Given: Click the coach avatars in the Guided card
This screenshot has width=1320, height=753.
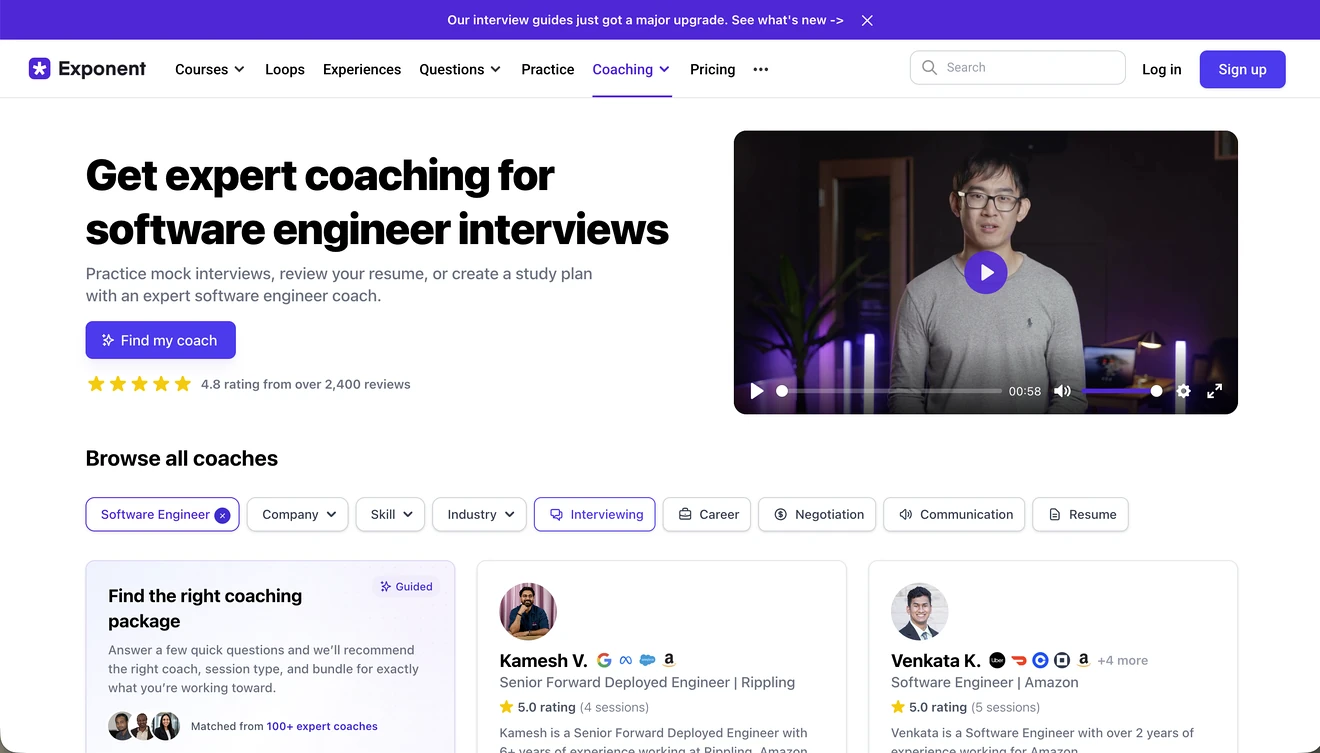Looking at the screenshot, I should point(144,726).
